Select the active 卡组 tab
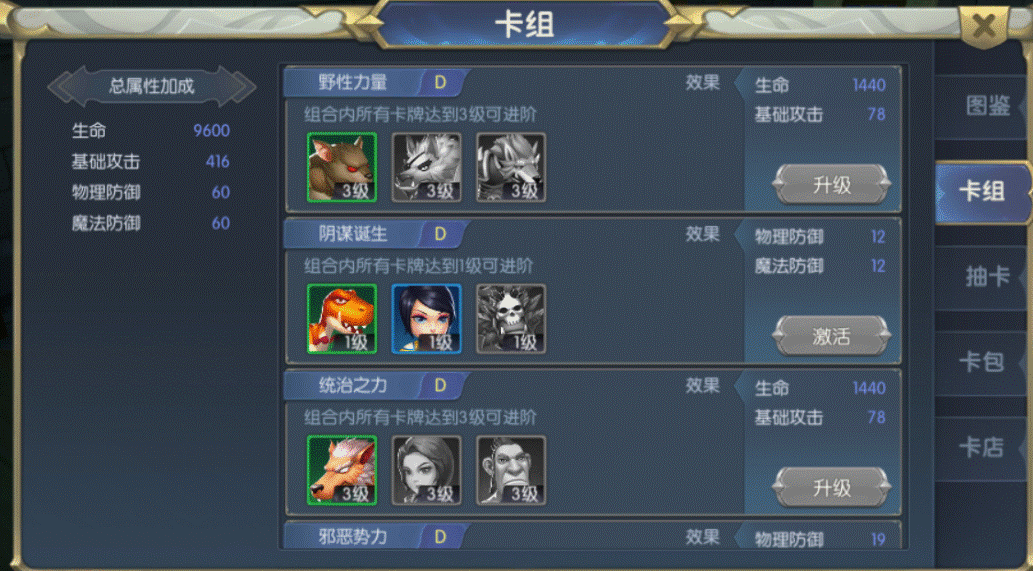Viewport: 1033px width, 571px height. [983, 192]
